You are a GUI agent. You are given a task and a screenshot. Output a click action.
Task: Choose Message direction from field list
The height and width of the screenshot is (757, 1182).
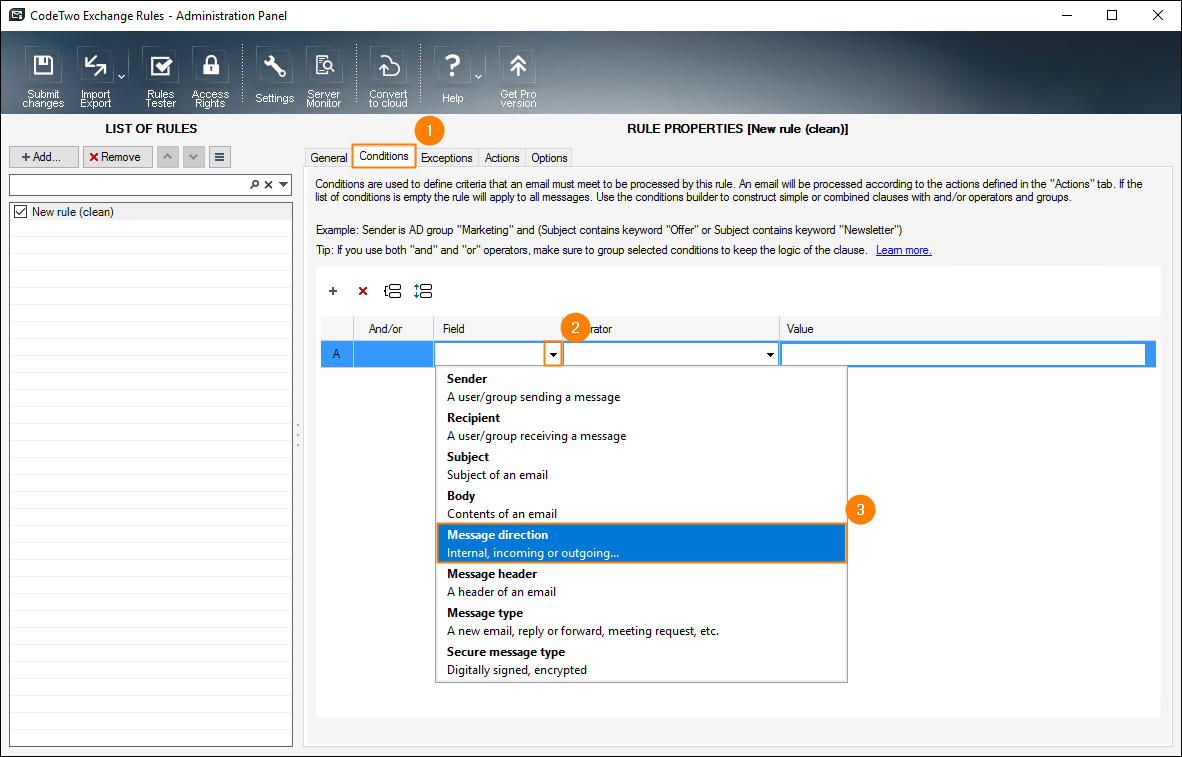(x=642, y=544)
